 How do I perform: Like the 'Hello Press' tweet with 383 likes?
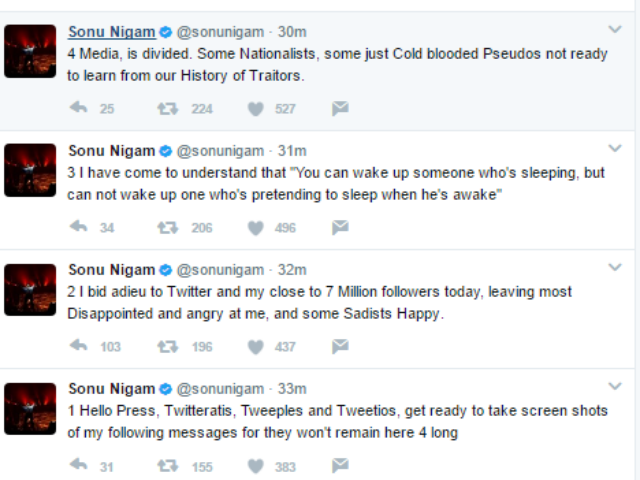(x=256, y=466)
